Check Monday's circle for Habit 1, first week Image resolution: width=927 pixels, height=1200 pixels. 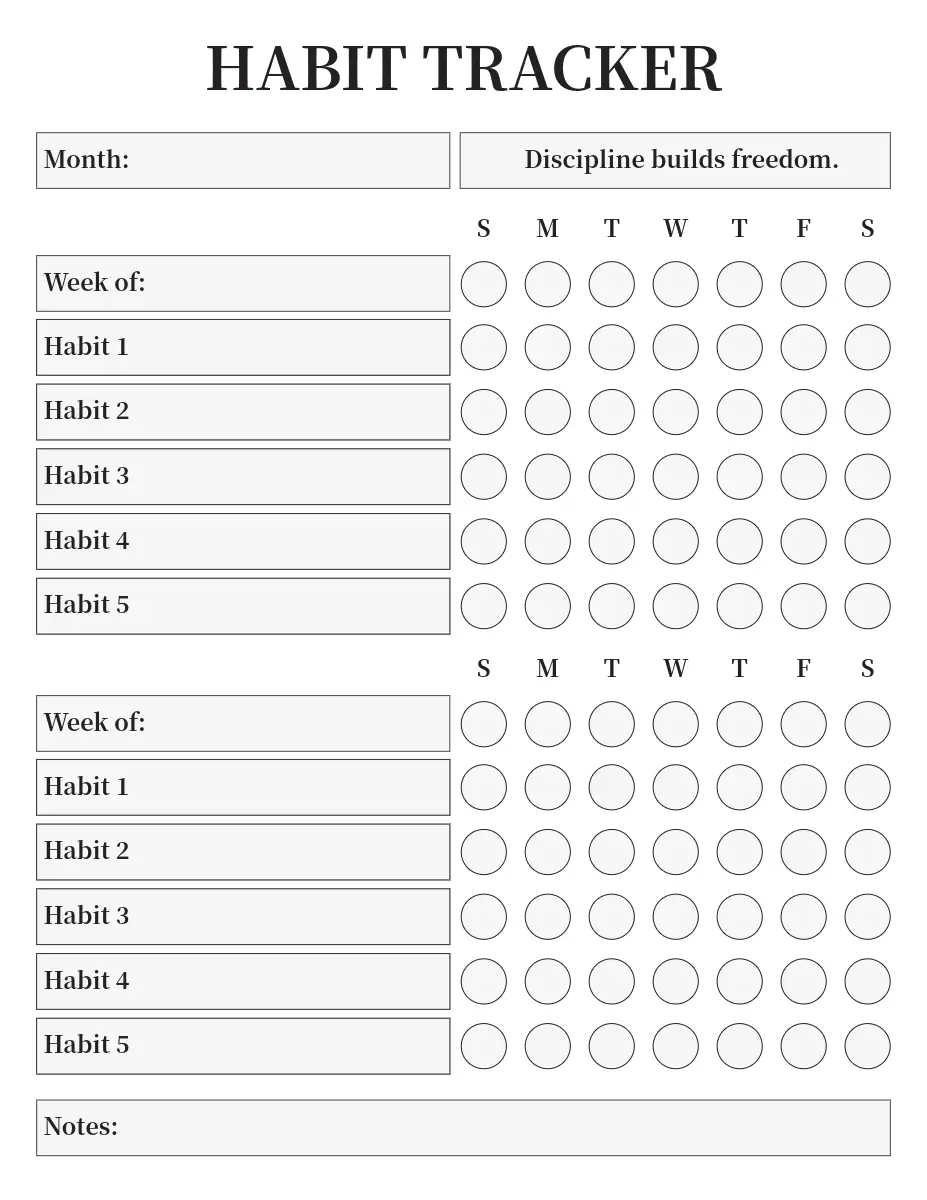click(547, 347)
